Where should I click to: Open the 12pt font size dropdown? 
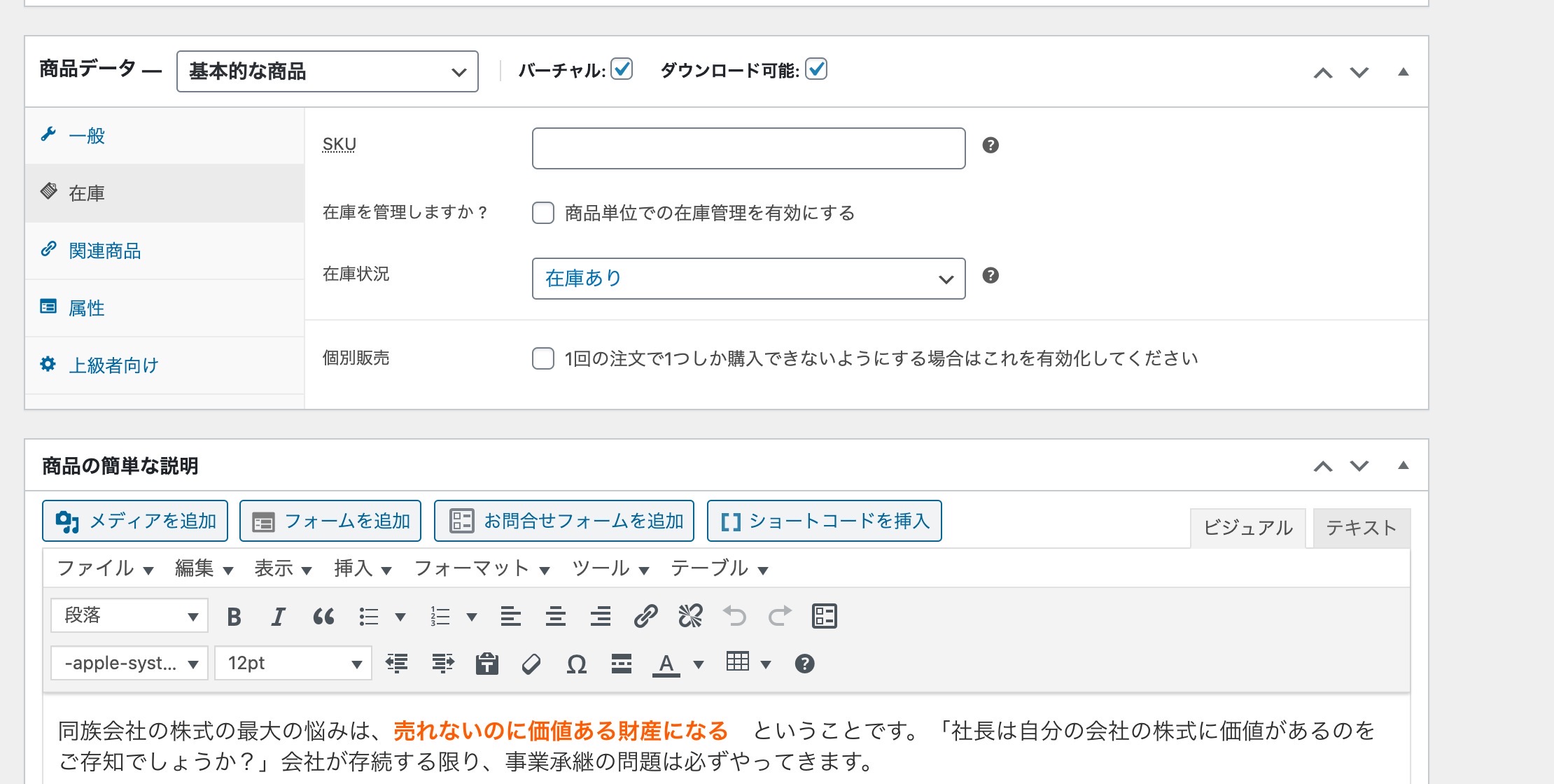tap(293, 664)
